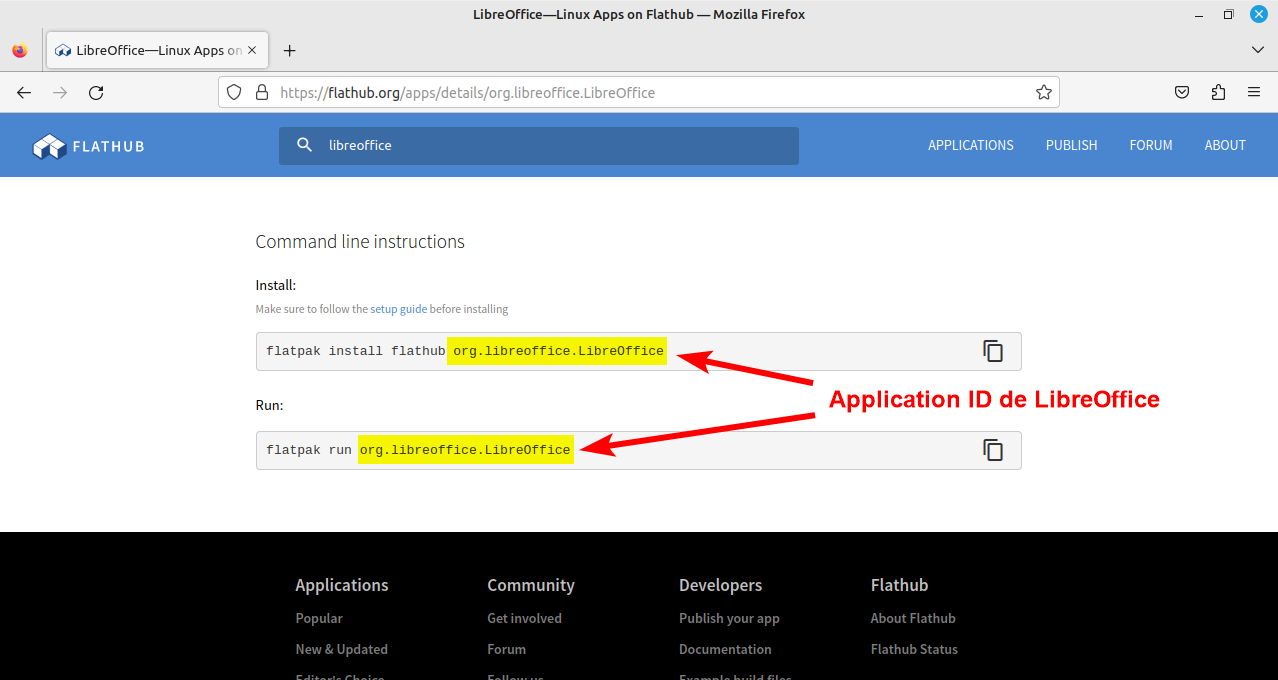The image size is (1278, 680).
Task: Click the site security padlock icon
Action: (x=262, y=92)
